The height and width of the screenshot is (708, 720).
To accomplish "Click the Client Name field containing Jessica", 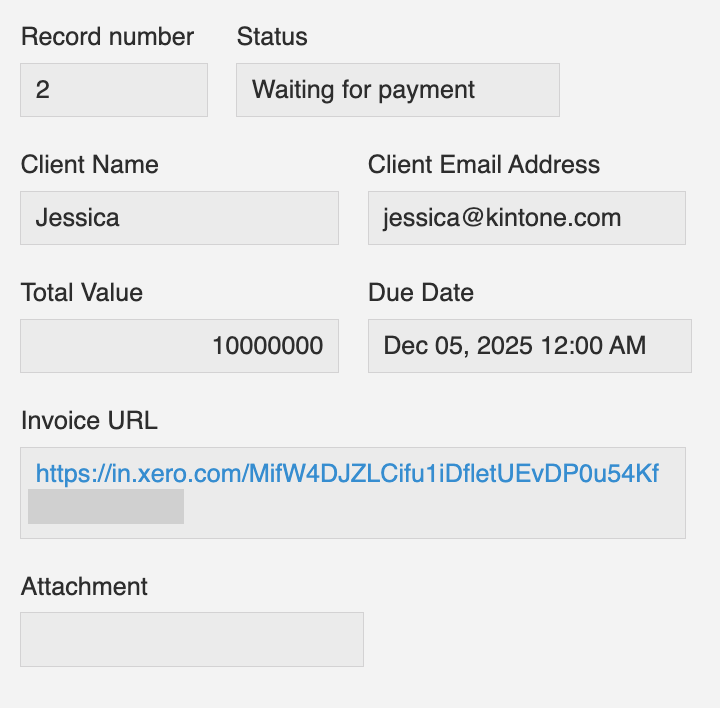I will [179, 218].
